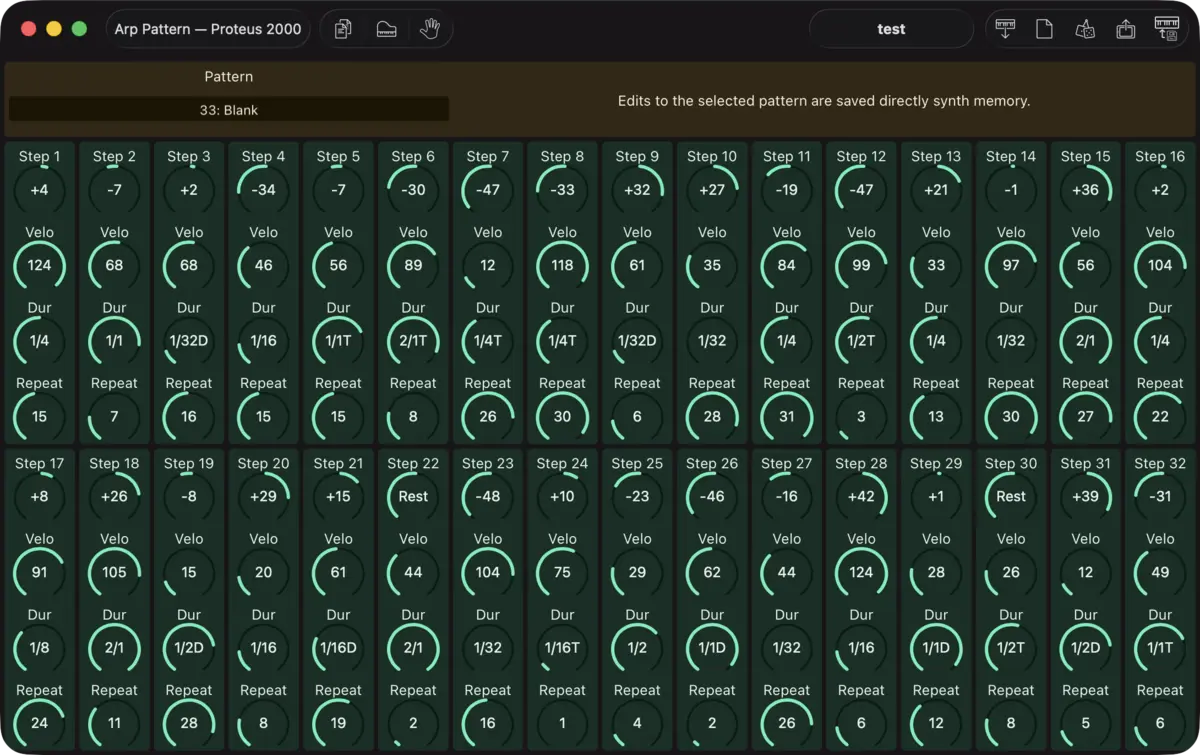This screenshot has height=755, width=1200.
Task: Click the blank new document icon
Action: point(1044,29)
